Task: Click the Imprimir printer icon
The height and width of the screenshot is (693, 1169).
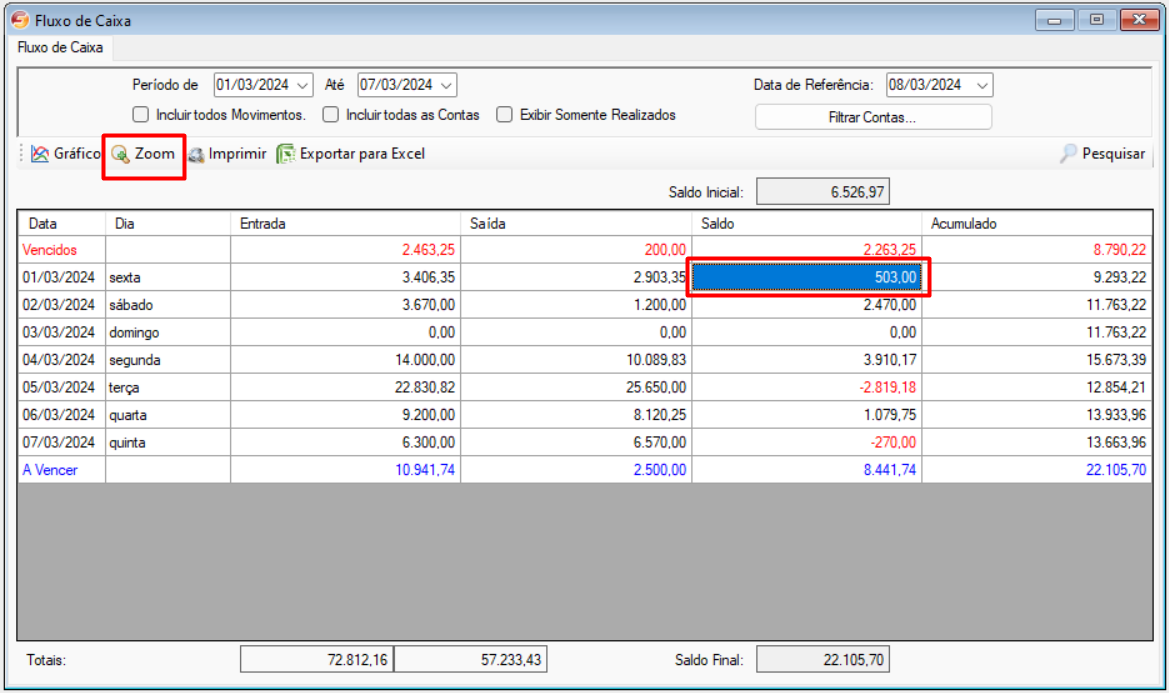Action: [196, 154]
